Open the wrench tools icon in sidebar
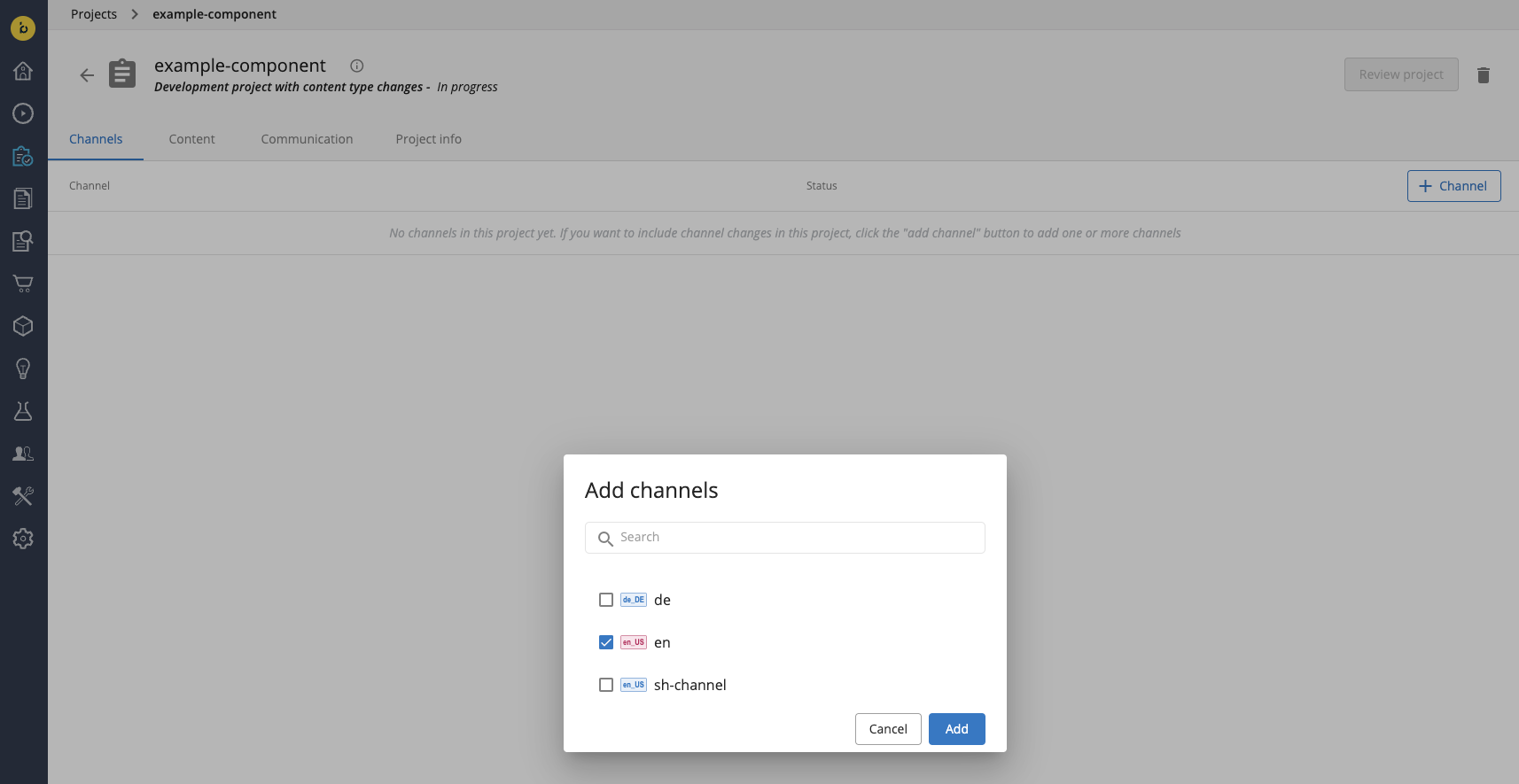This screenshot has width=1519, height=784. (x=23, y=496)
